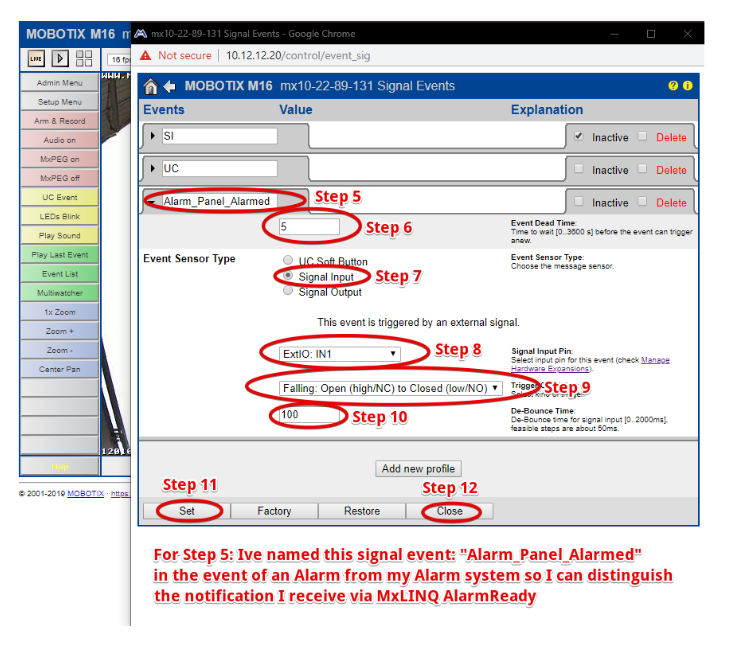Click the Set button
Screen dimensions: 746x647
coord(187,511)
